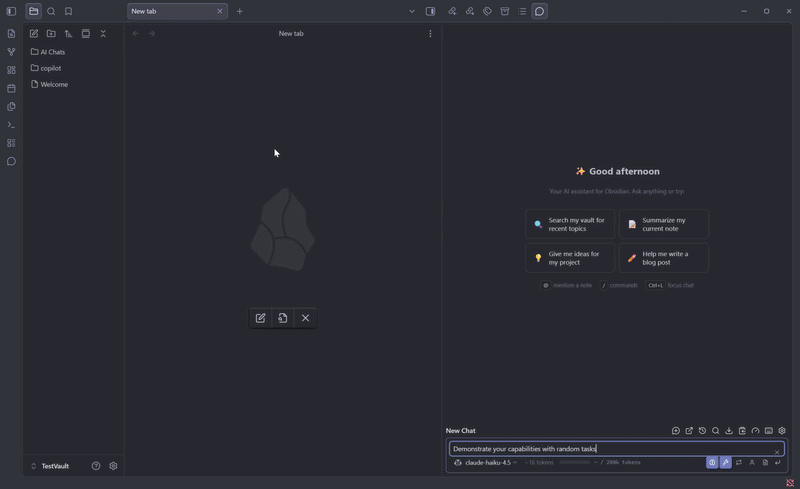Open the outline tab in right sidebar
Viewport: 800px width, 489px height.
(x=522, y=11)
